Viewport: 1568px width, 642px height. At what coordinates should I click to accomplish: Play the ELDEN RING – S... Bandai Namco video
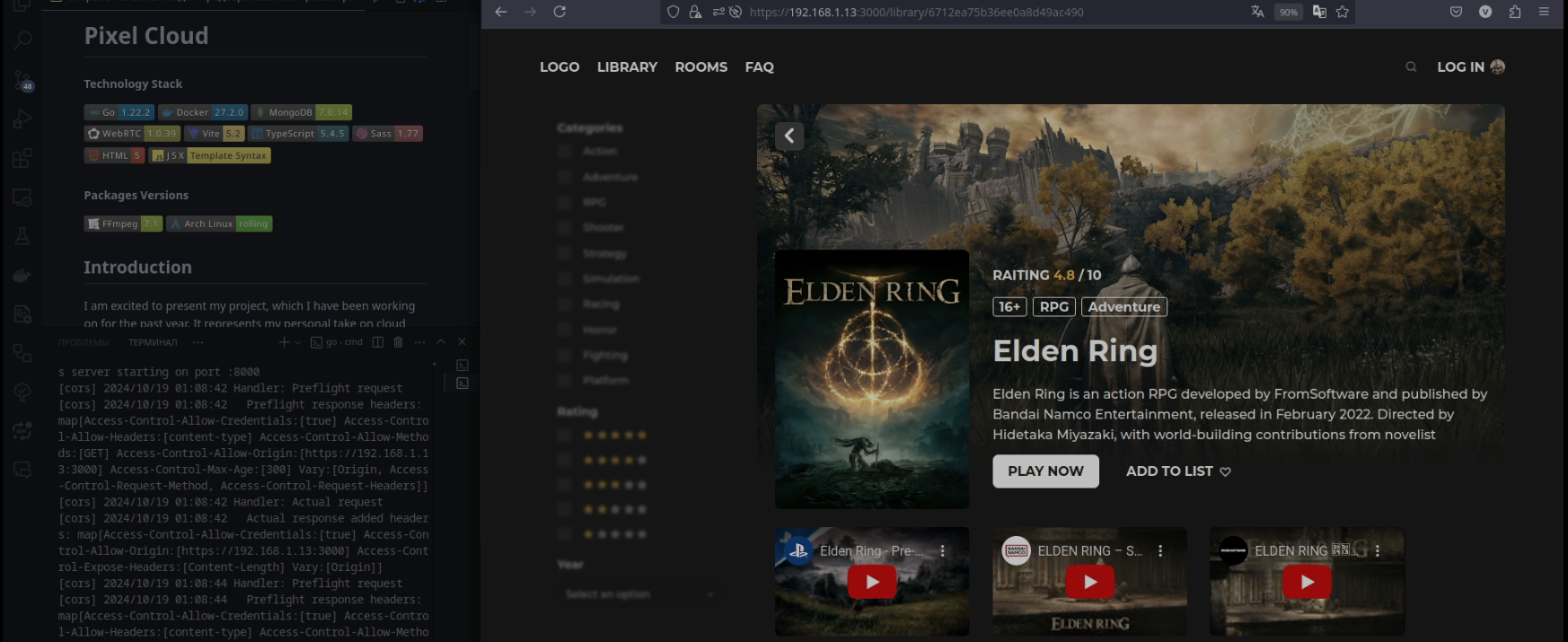pos(1090,582)
